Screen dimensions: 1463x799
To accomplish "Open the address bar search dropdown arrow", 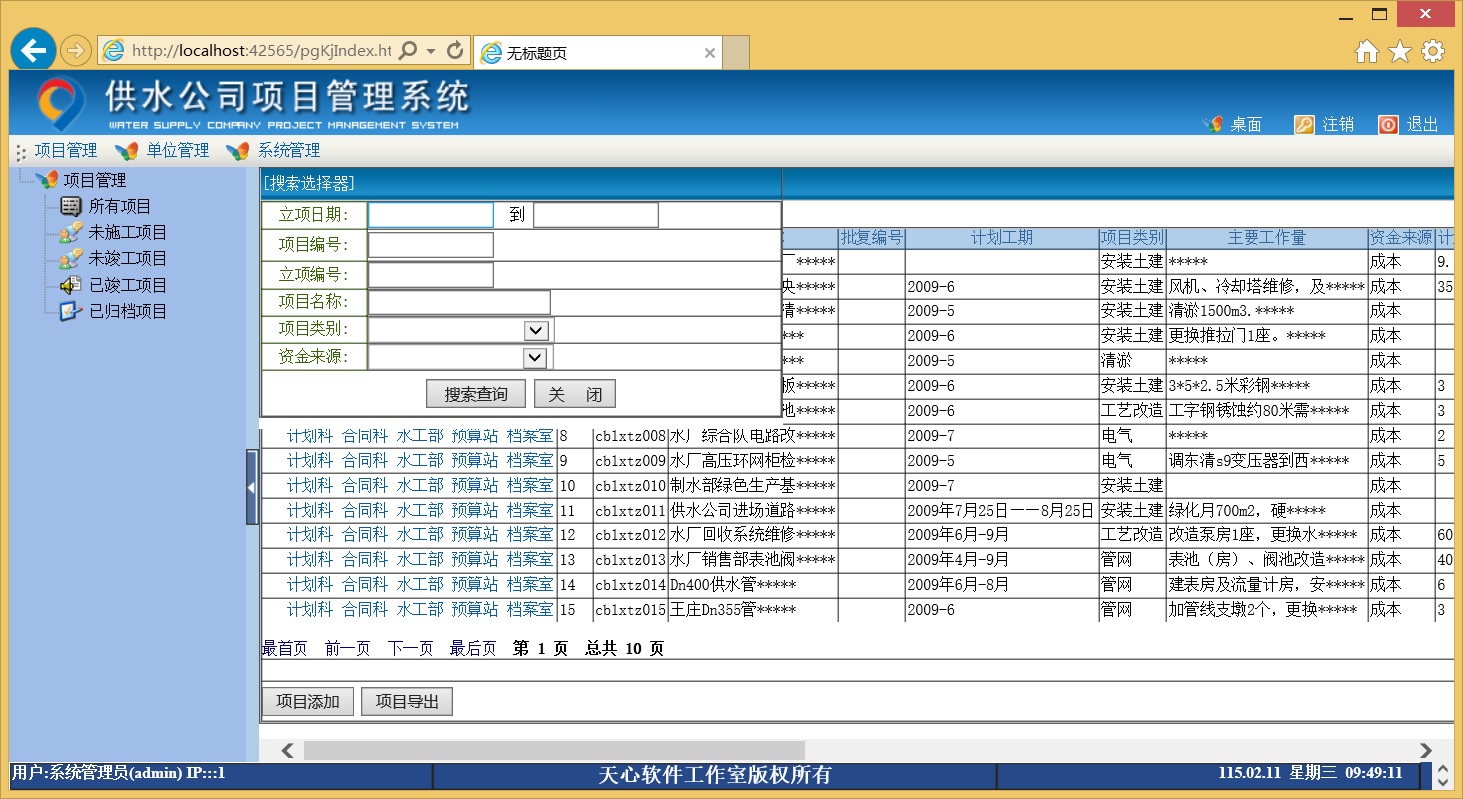I will tap(431, 51).
